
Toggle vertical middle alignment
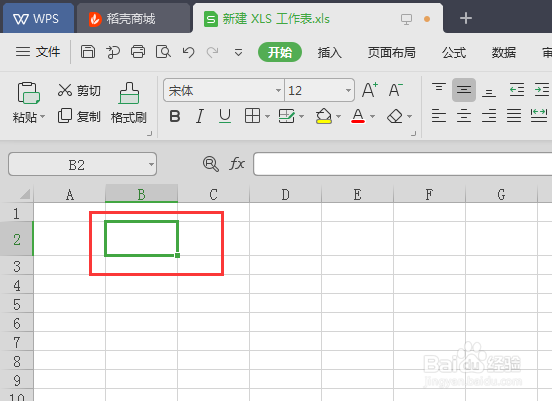click(x=464, y=90)
